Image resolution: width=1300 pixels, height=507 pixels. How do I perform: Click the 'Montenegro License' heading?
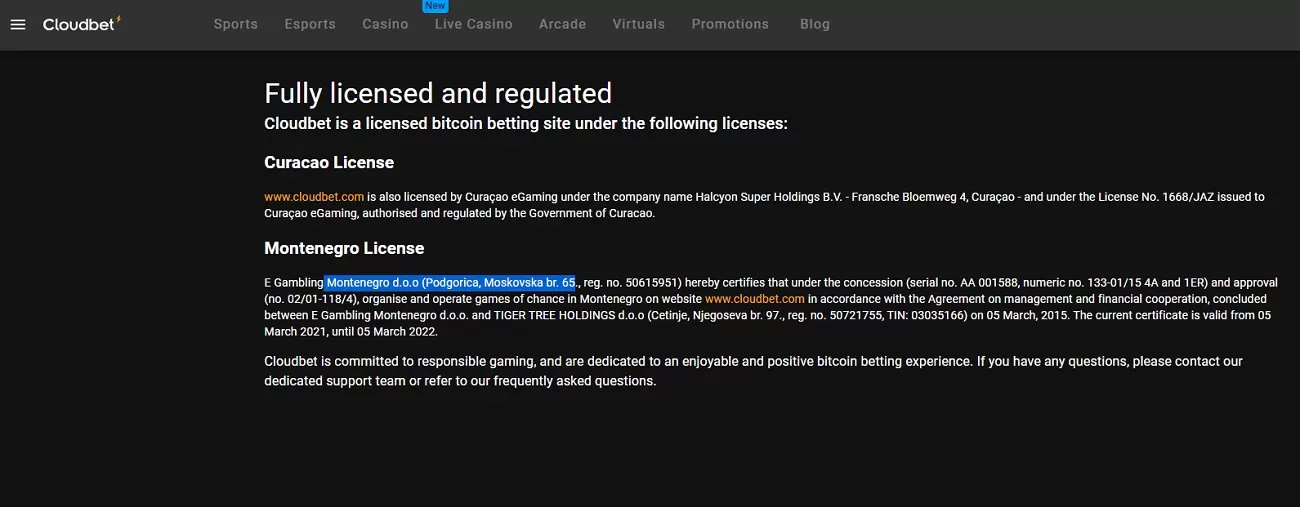[x=344, y=248]
